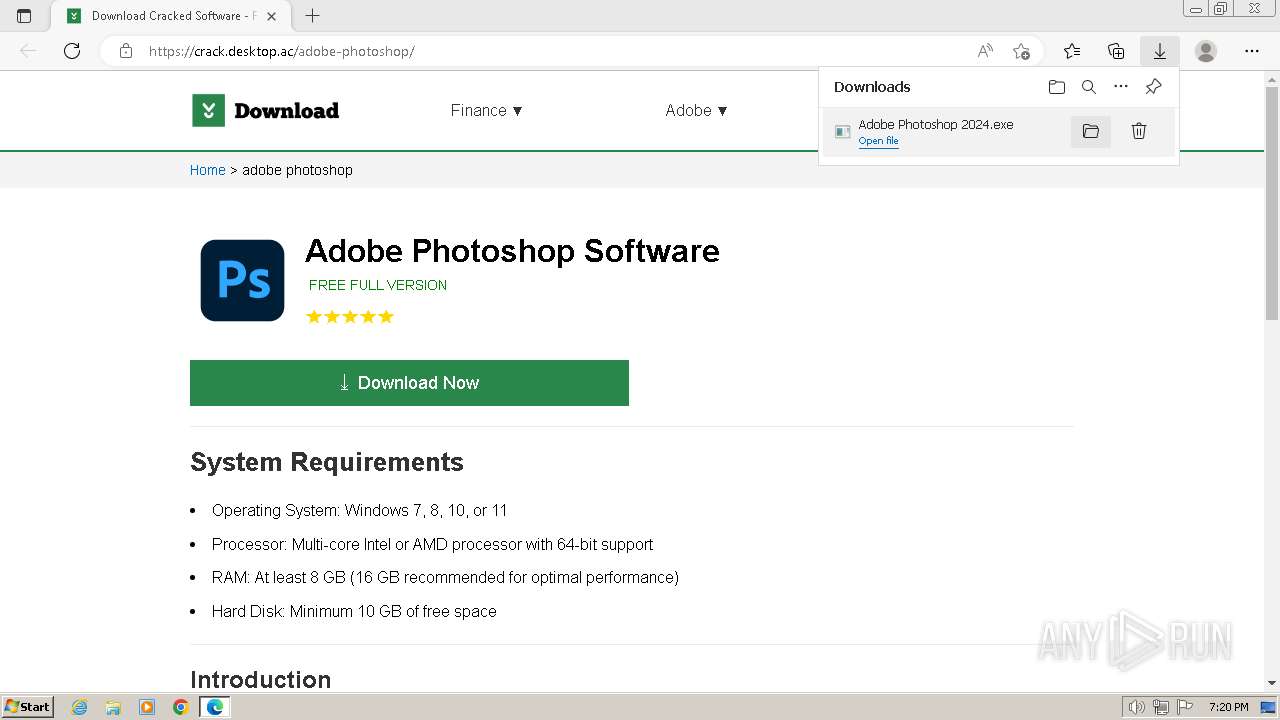Click the scroll down arrow
The image size is (1280, 720).
(1272, 683)
